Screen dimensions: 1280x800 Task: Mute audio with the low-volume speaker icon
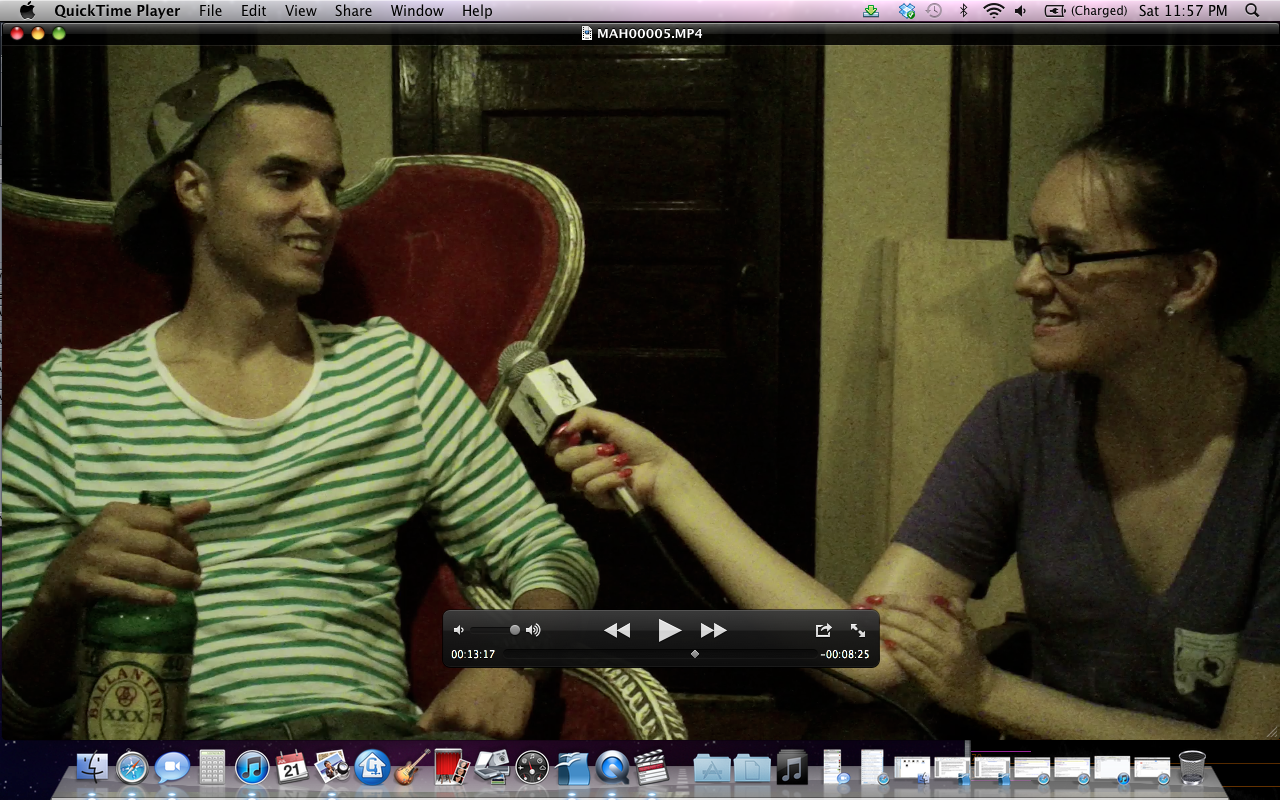(459, 630)
